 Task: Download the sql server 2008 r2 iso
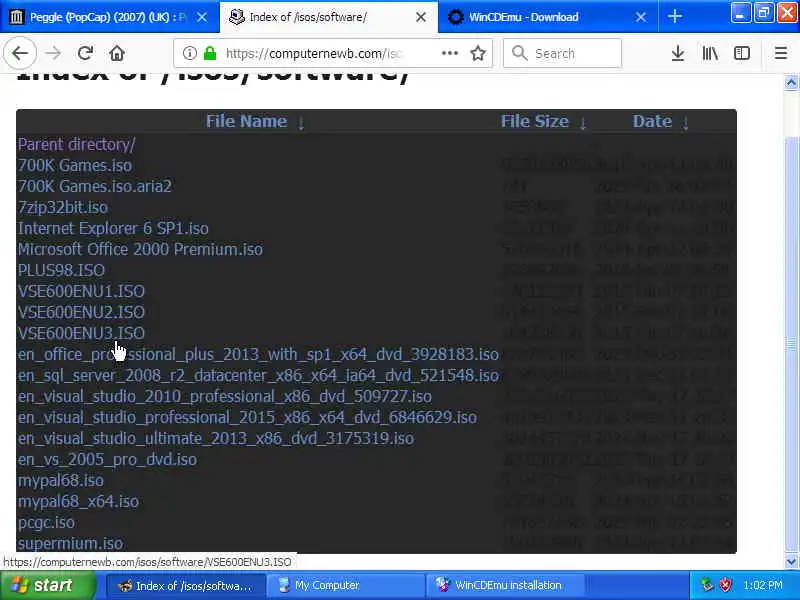coord(258,375)
